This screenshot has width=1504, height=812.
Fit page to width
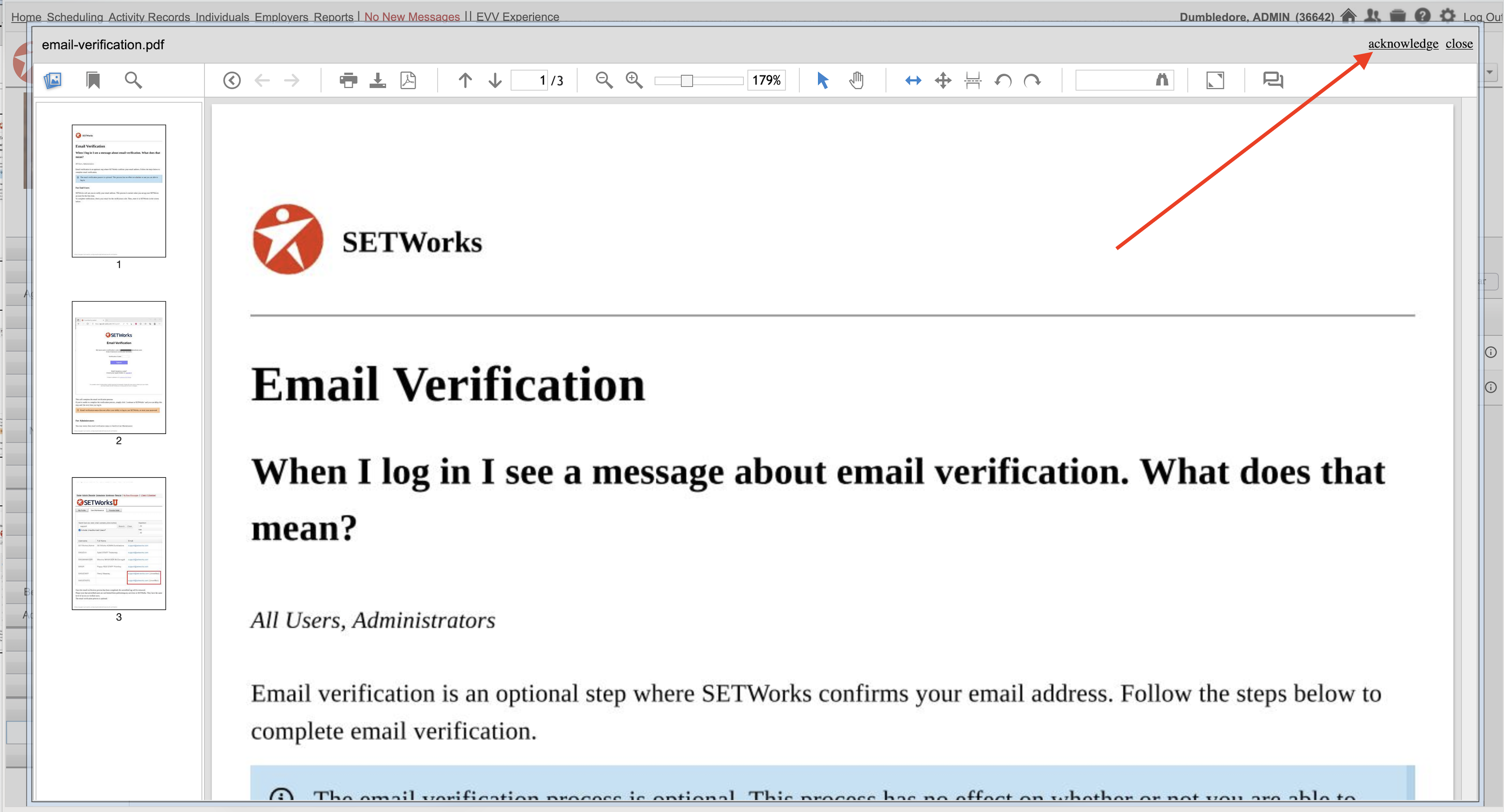913,80
